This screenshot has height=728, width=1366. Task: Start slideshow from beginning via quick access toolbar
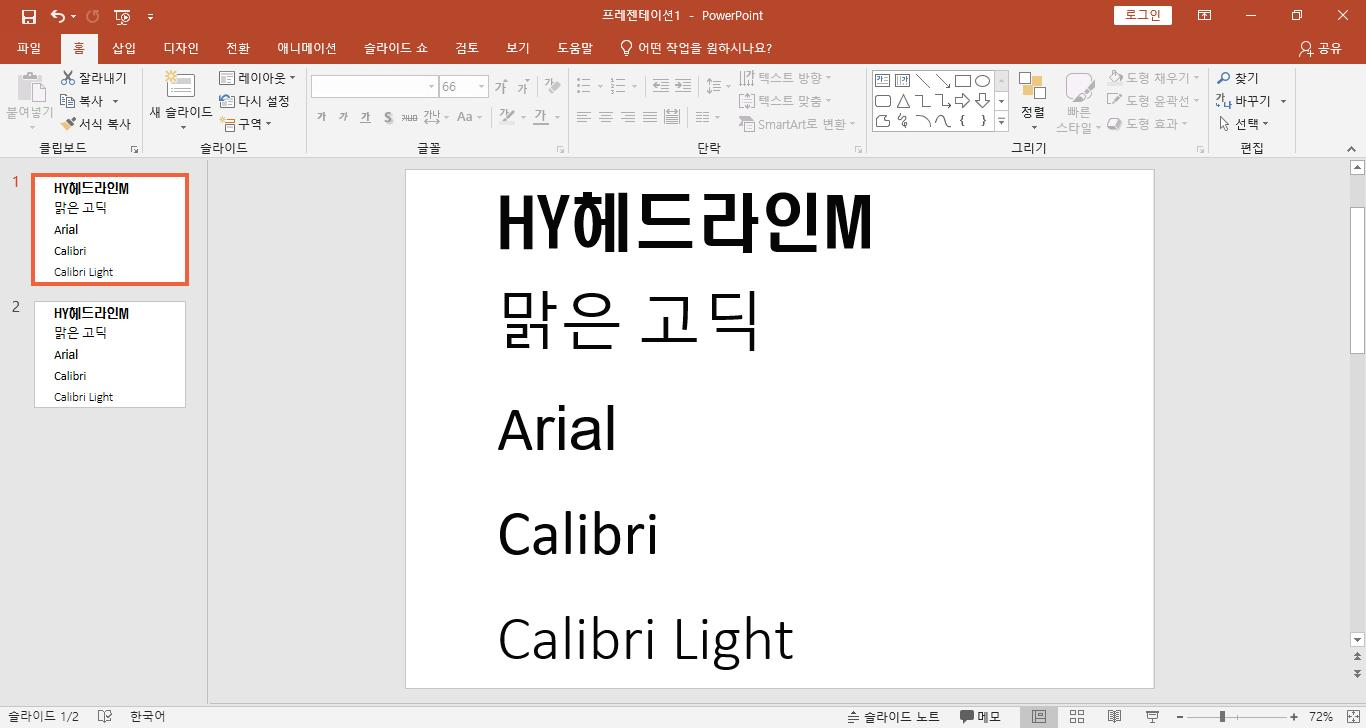[x=122, y=16]
